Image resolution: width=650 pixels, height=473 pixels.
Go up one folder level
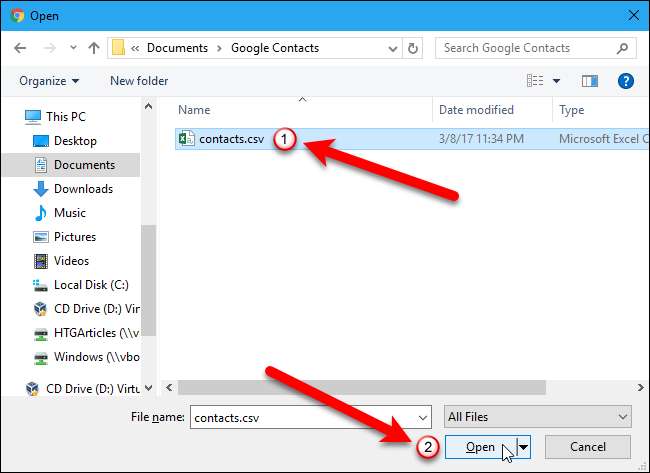pyautogui.click(x=94, y=48)
